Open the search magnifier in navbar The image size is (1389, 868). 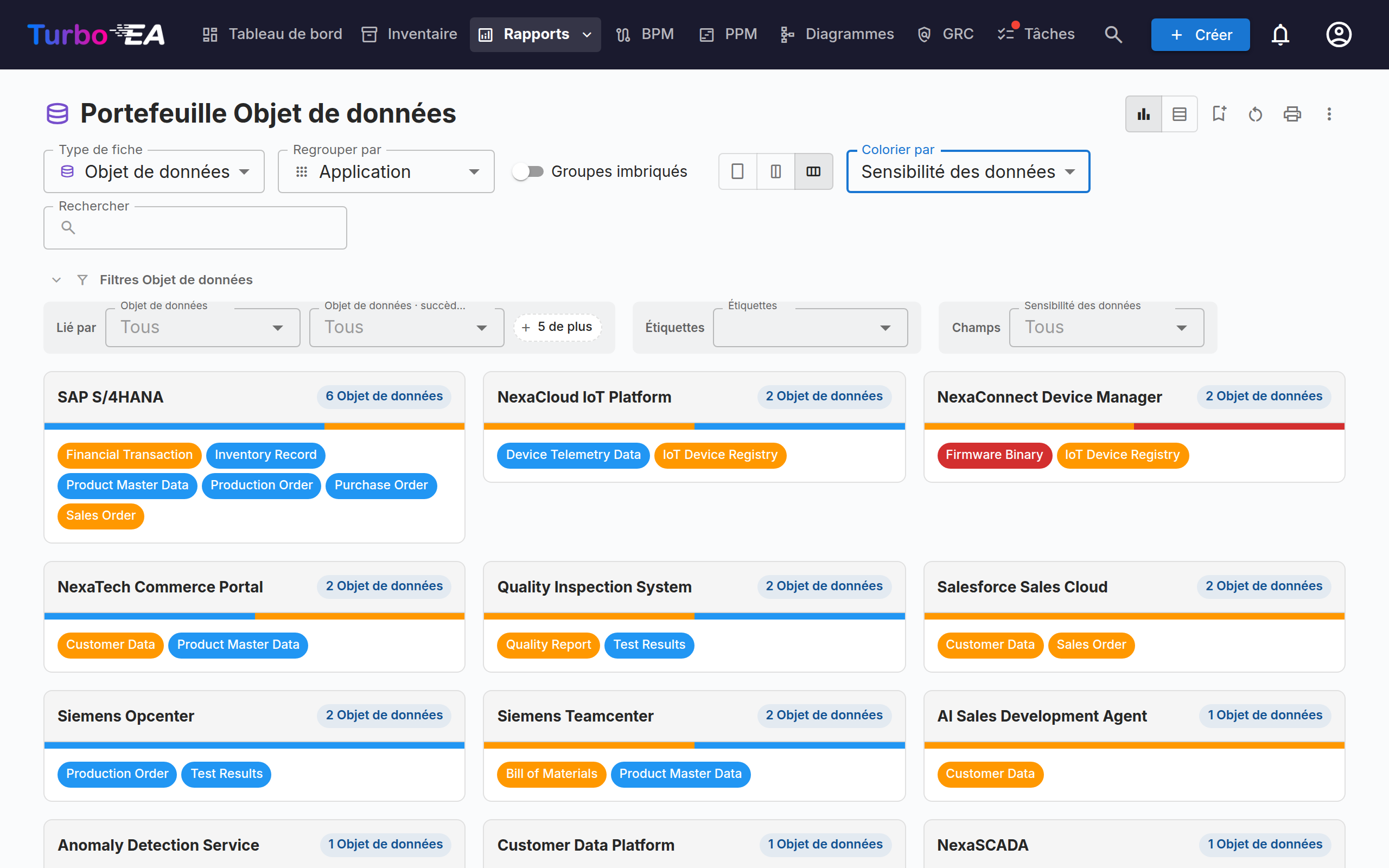[1113, 34]
